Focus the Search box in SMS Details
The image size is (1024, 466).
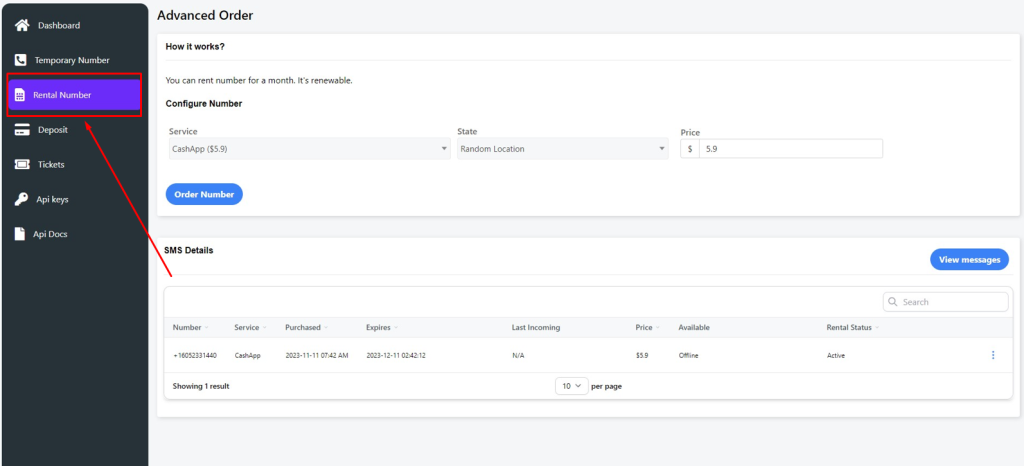(952, 302)
